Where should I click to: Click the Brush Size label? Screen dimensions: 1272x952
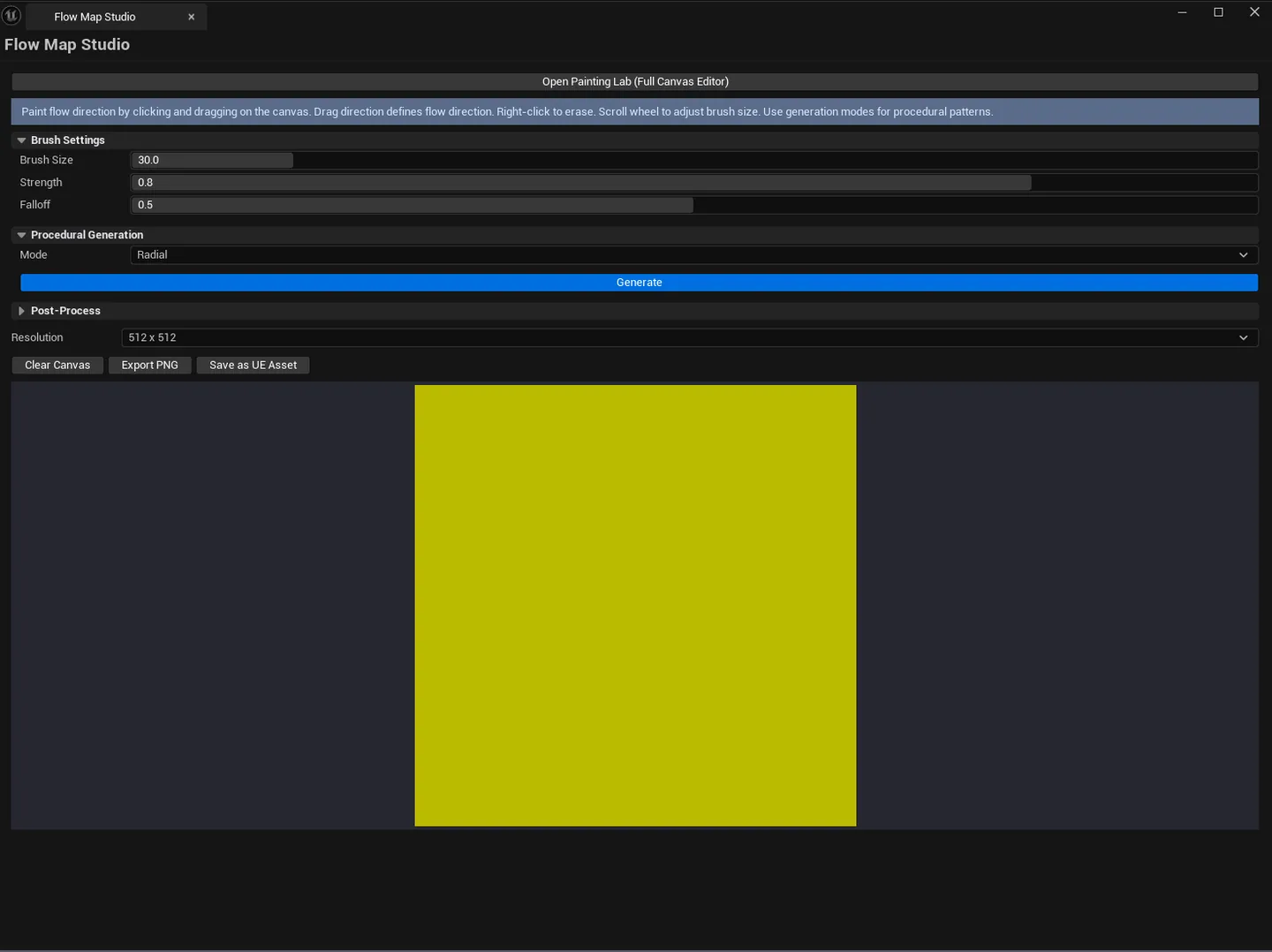(x=46, y=160)
